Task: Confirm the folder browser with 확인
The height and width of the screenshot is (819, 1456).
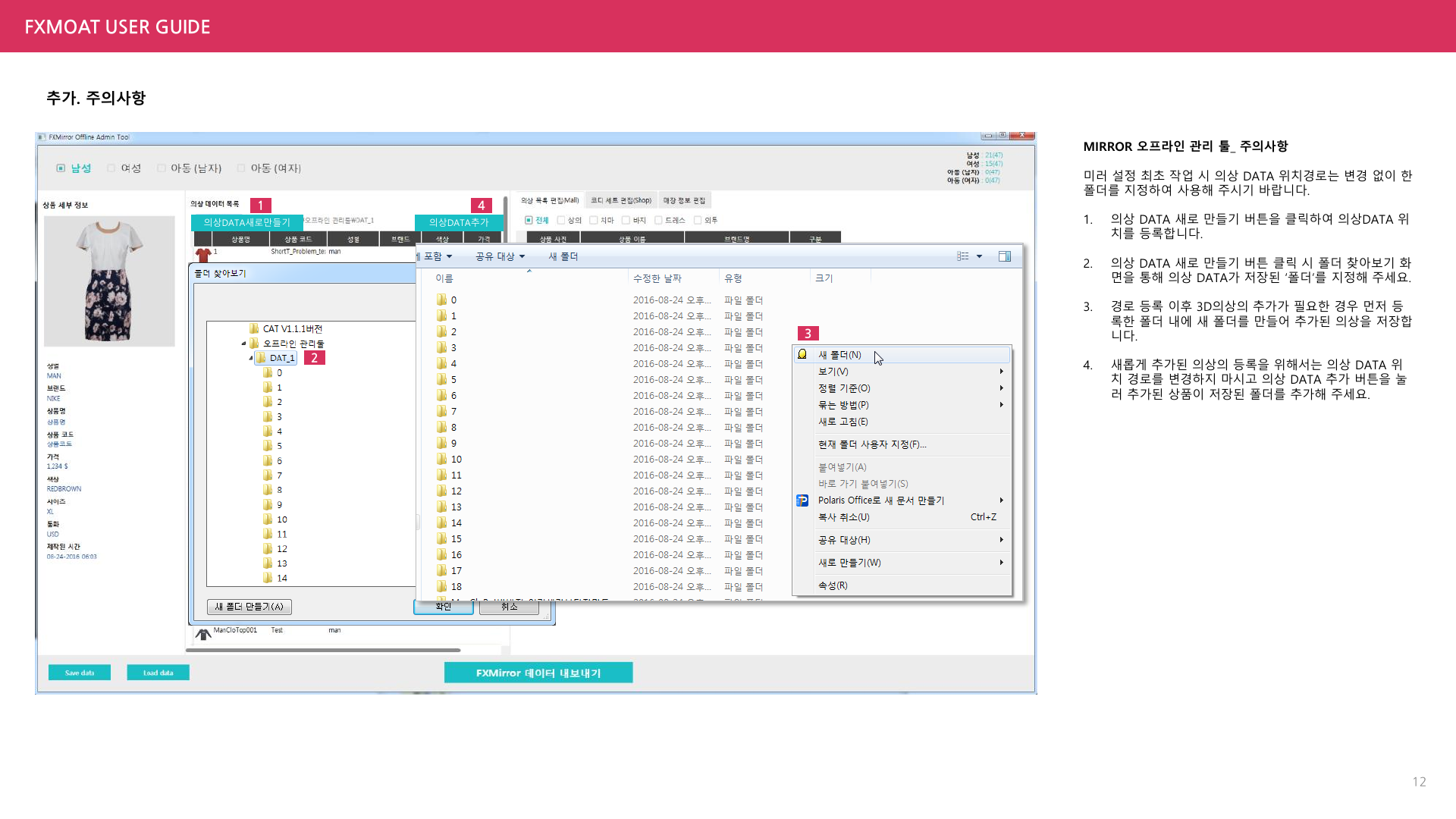Action: [444, 607]
